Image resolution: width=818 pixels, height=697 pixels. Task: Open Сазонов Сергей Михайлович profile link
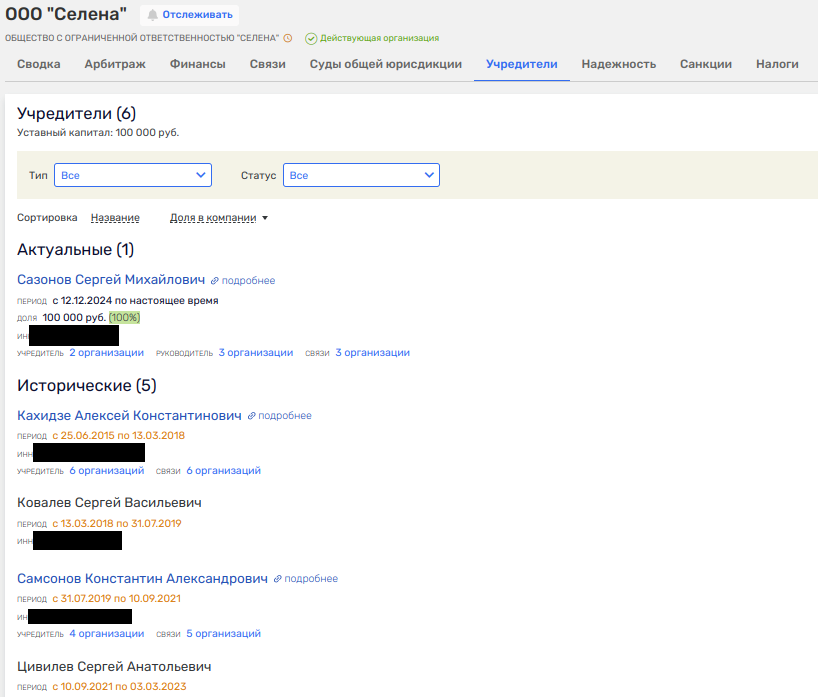point(111,280)
